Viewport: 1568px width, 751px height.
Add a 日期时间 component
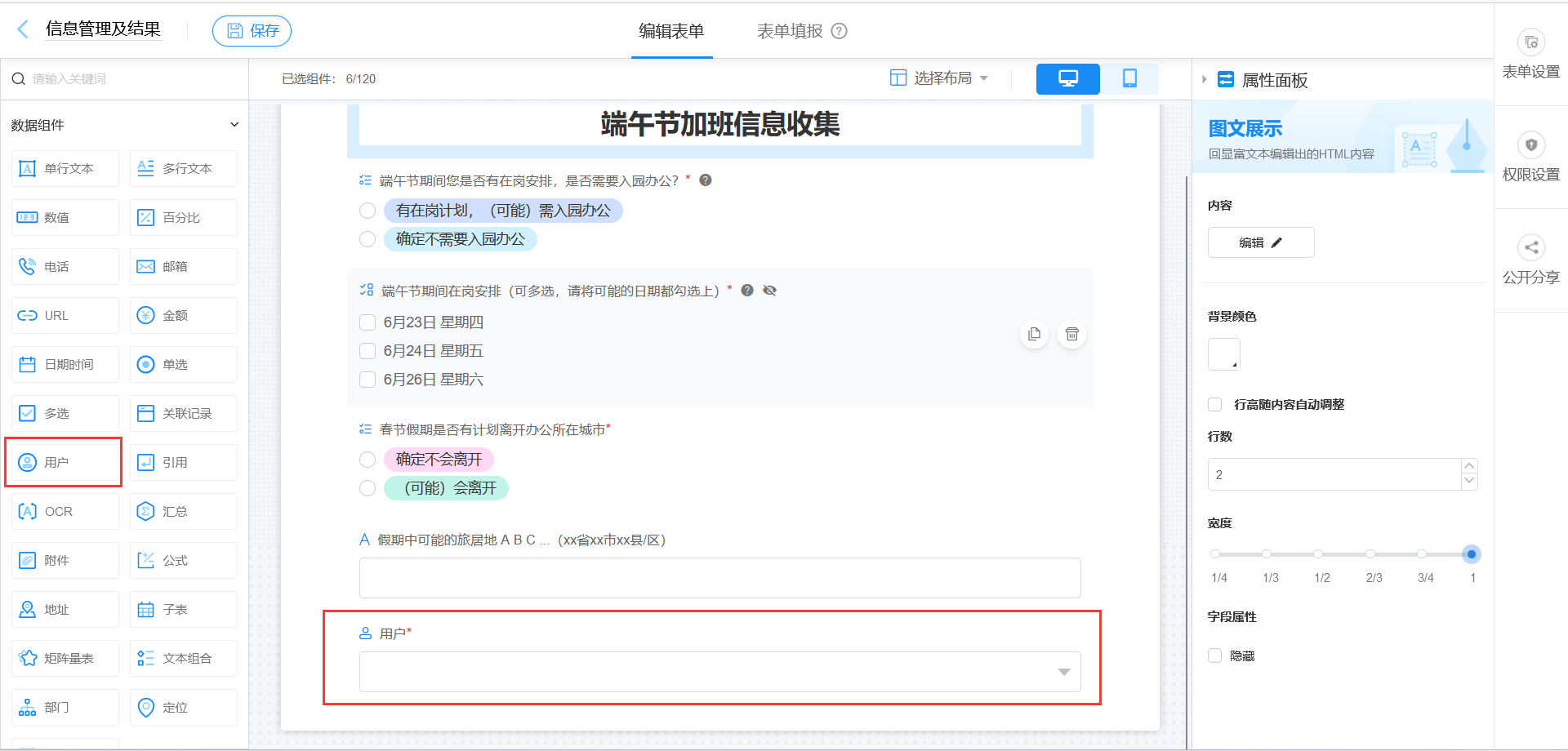(x=65, y=364)
